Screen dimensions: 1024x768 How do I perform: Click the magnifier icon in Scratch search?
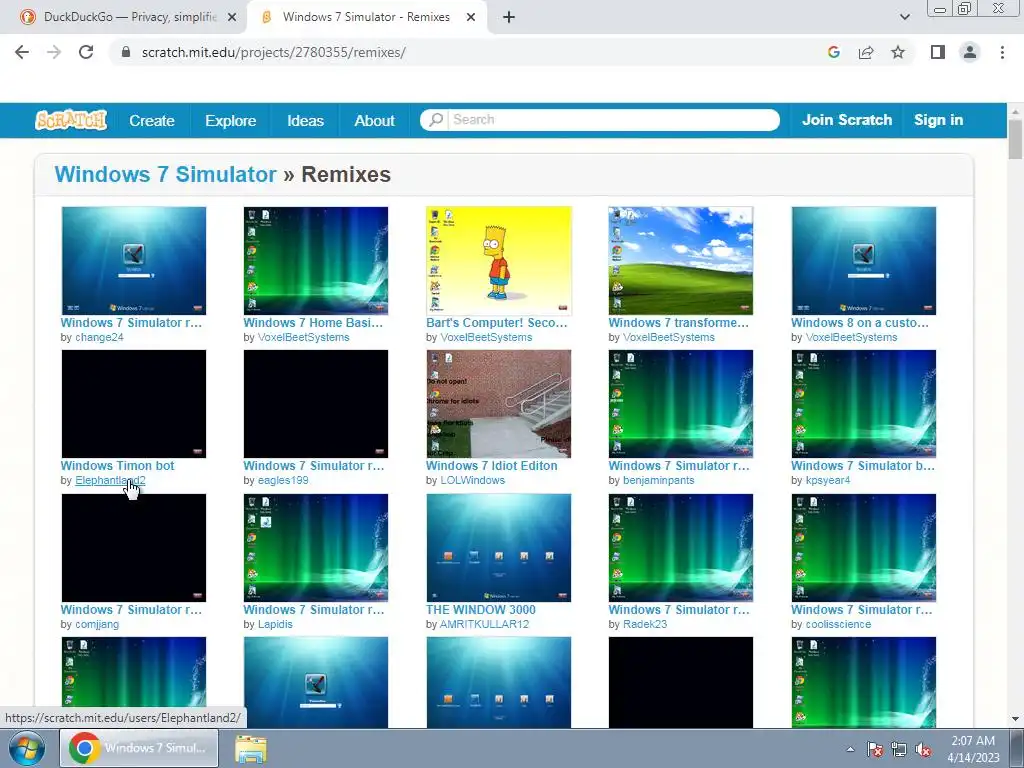pos(436,120)
